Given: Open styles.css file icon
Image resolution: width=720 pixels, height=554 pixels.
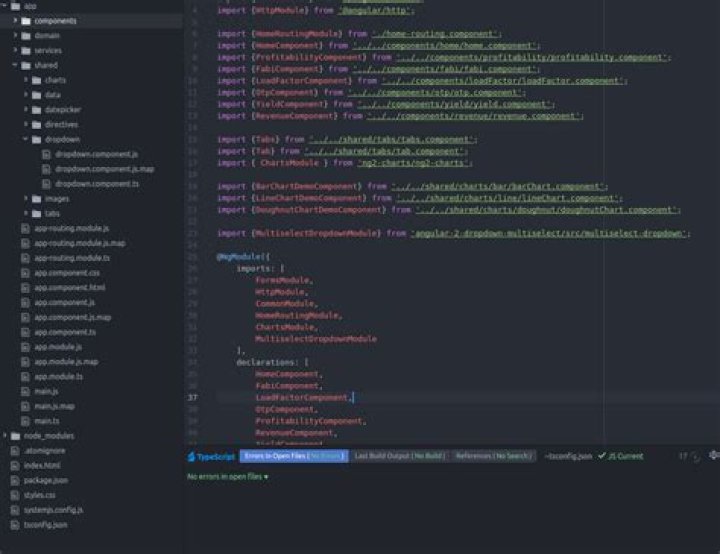Looking at the screenshot, I should 15,495.
